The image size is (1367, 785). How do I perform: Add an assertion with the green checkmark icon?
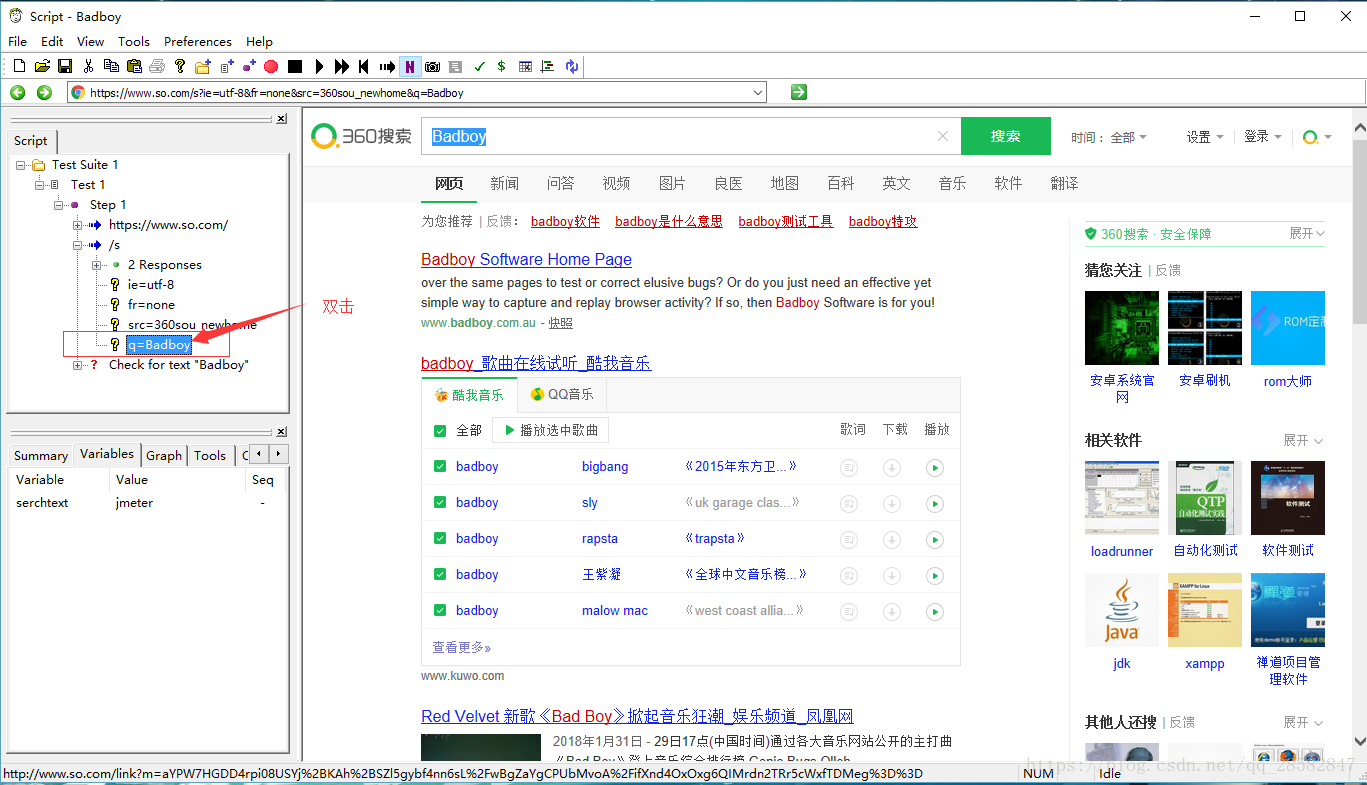click(479, 66)
